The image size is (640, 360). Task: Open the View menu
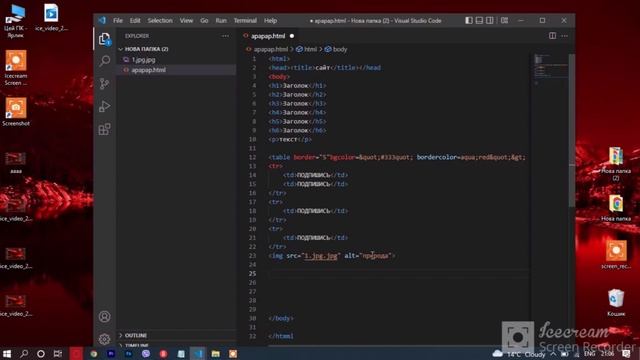pyautogui.click(x=186, y=20)
